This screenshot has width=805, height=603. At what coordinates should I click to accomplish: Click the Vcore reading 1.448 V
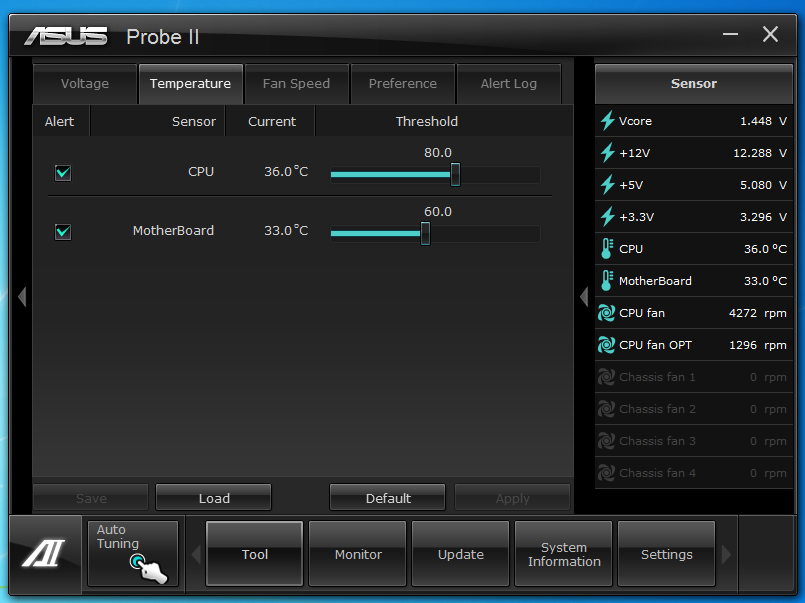click(x=763, y=121)
